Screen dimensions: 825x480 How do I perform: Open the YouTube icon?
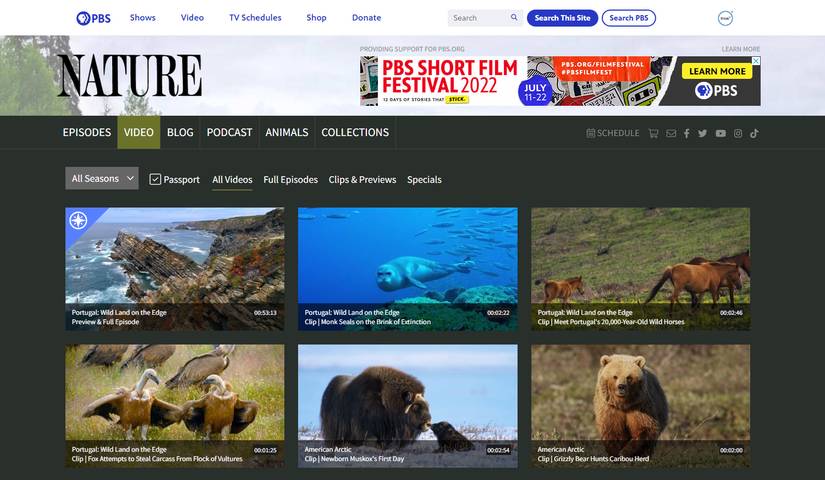point(721,133)
